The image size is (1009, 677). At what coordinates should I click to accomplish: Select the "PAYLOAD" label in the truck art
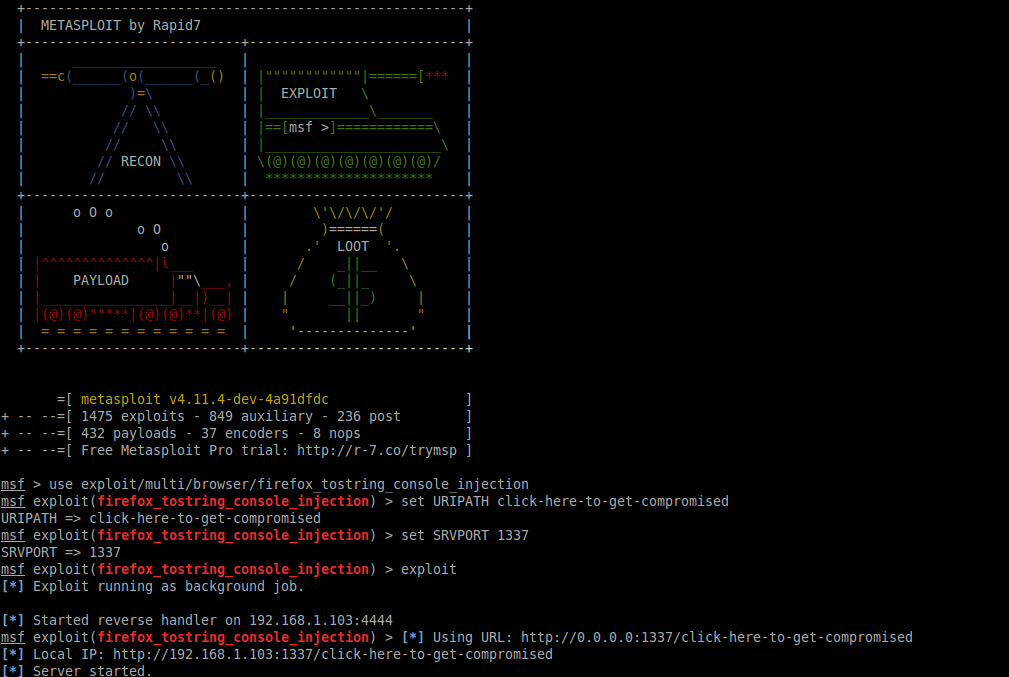point(101,281)
